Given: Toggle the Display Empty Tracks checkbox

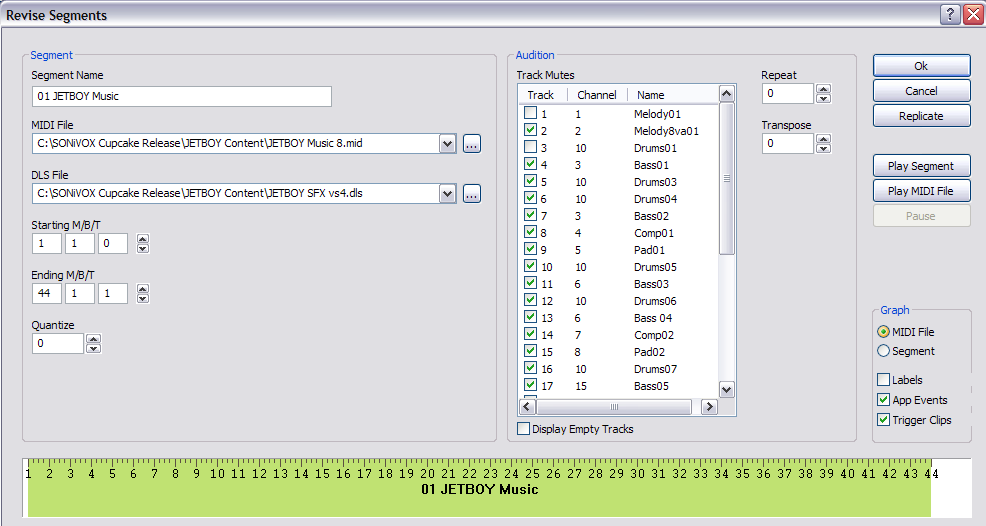Looking at the screenshot, I should click(524, 429).
